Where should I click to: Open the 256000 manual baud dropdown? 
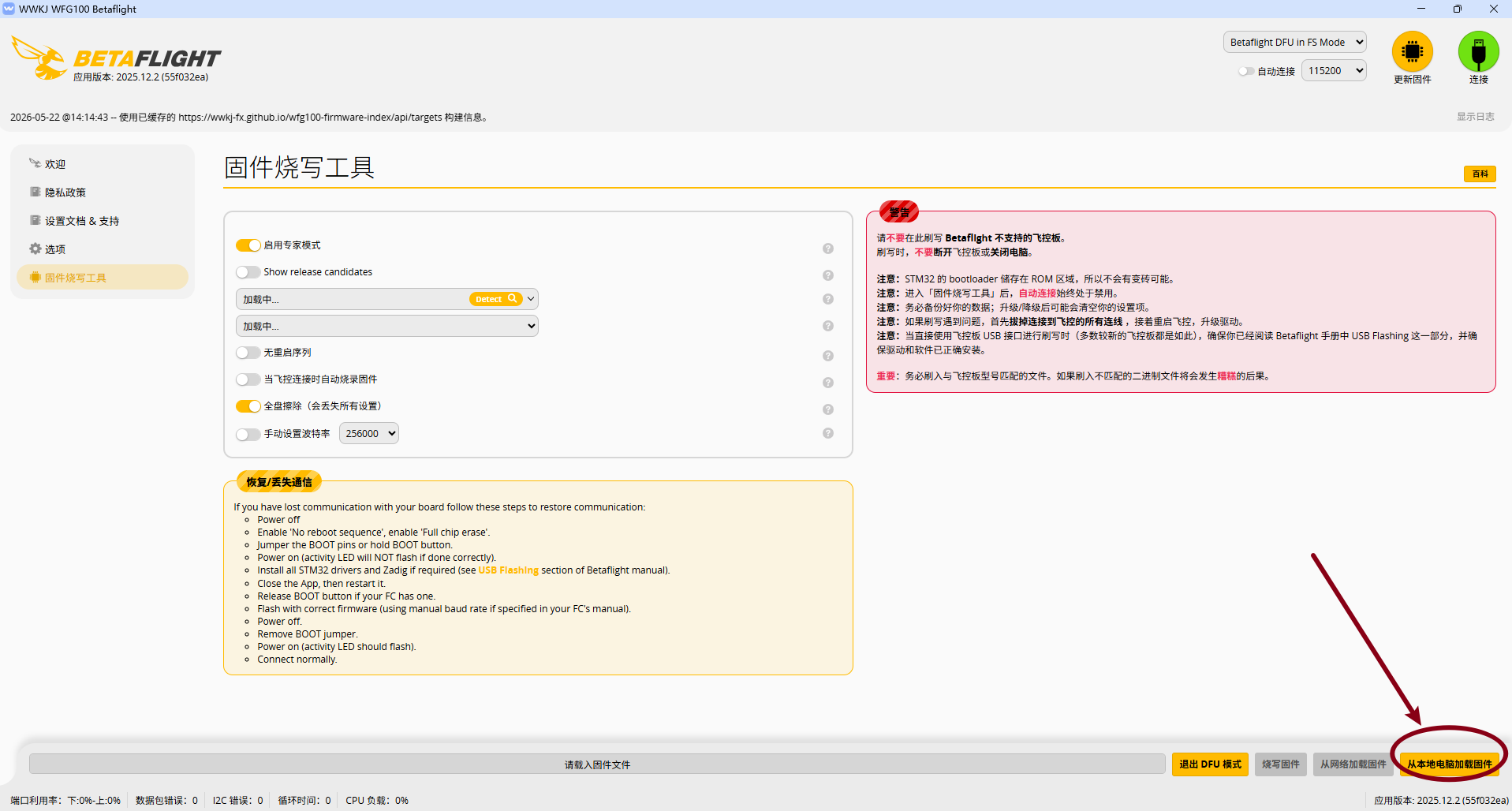tap(369, 433)
